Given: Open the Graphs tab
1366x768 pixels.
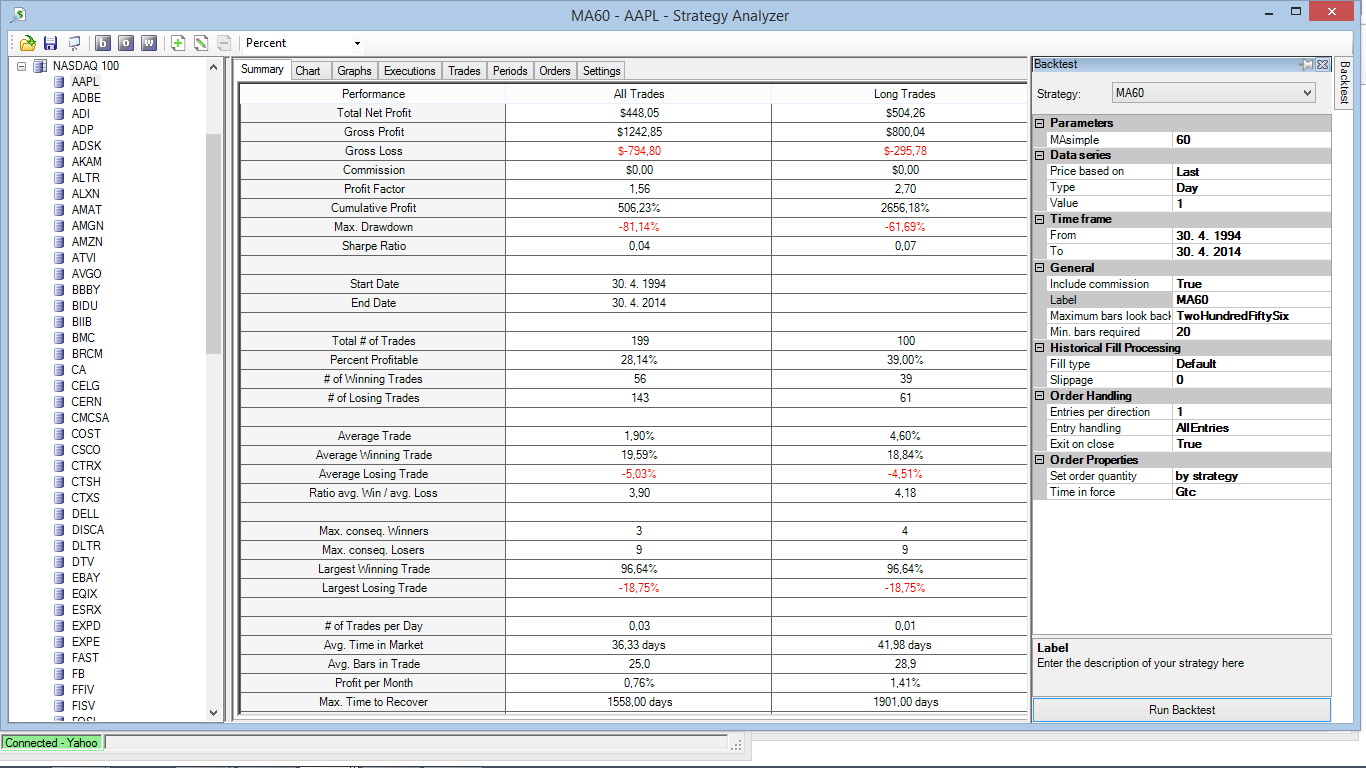Looking at the screenshot, I should pos(354,71).
